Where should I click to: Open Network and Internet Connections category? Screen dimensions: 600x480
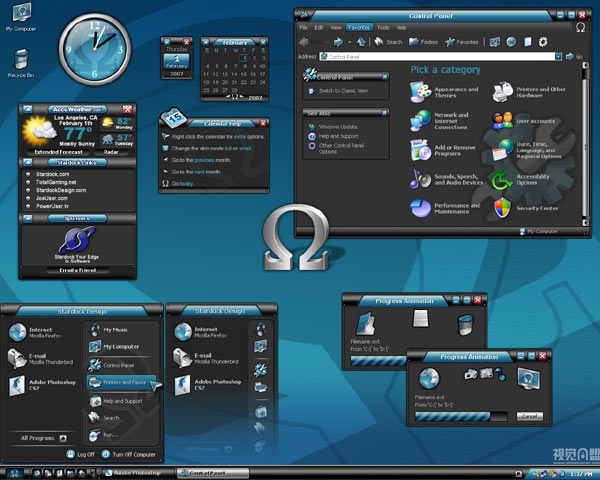click(x=440, y=121)
